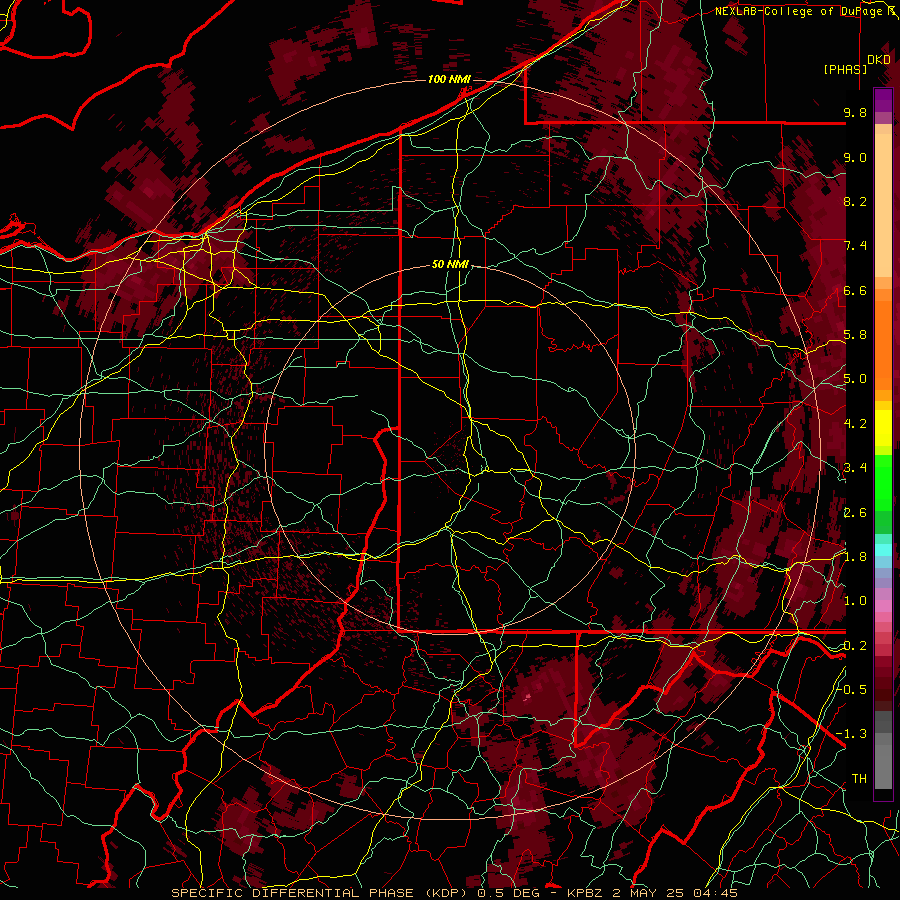This screenshot has width=900, height=900.
Task: Click the KPBZ radar site identifier
Action: tap(583, 893)
